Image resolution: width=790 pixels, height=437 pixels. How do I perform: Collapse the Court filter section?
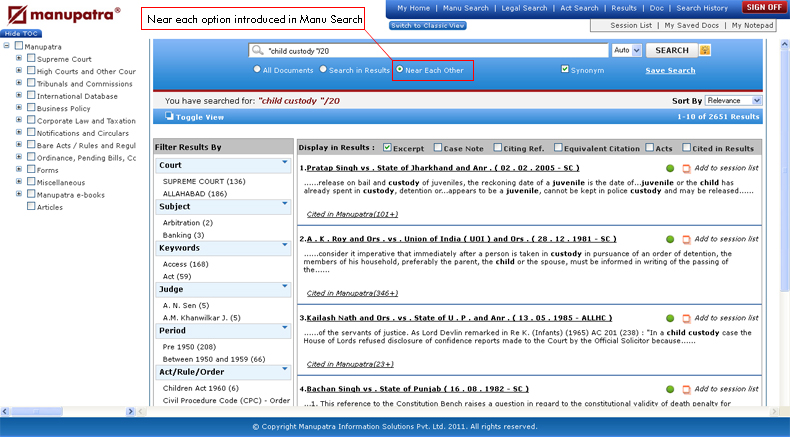(285, 162)
